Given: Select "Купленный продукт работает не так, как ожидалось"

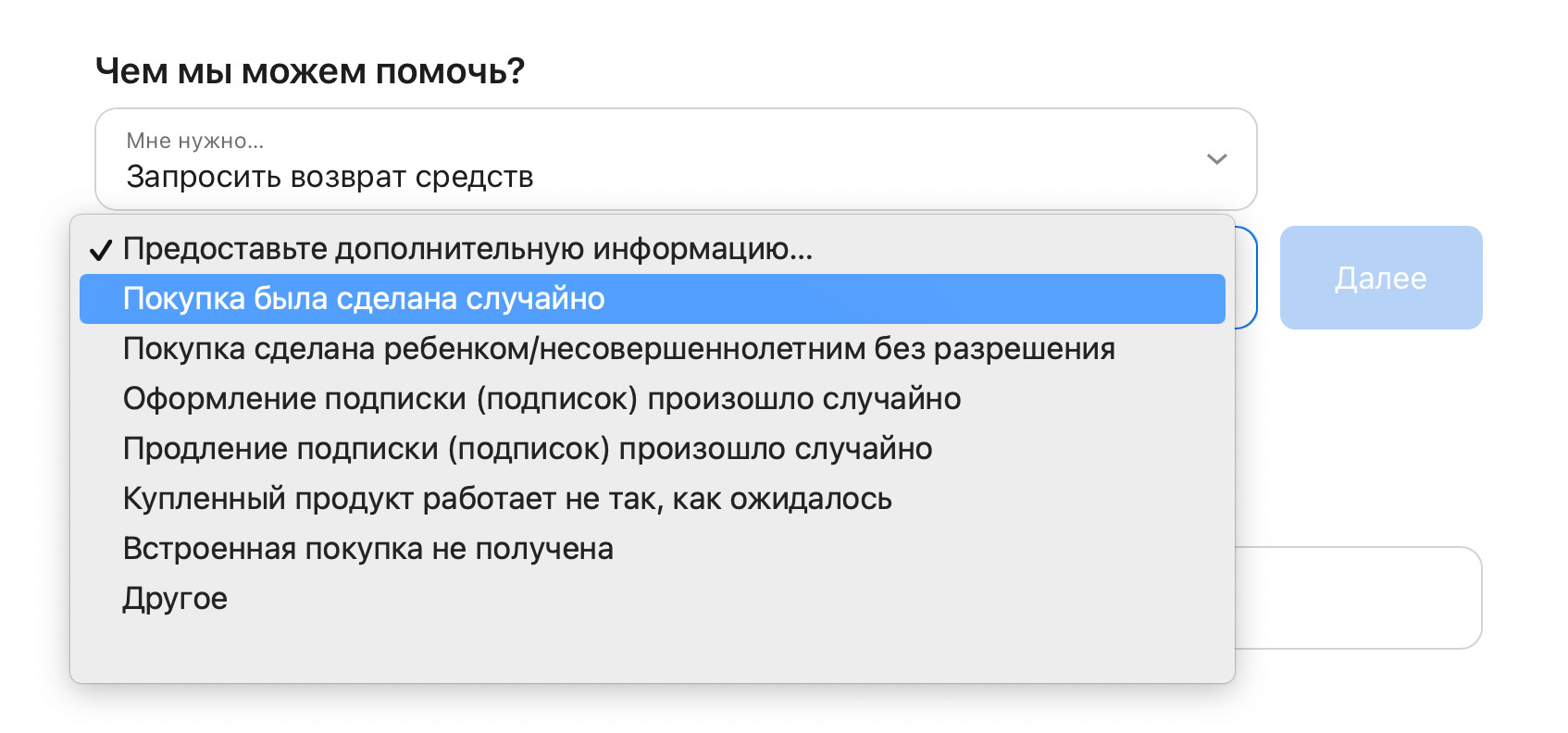Looking at the screenshot, I should point(507,499).
